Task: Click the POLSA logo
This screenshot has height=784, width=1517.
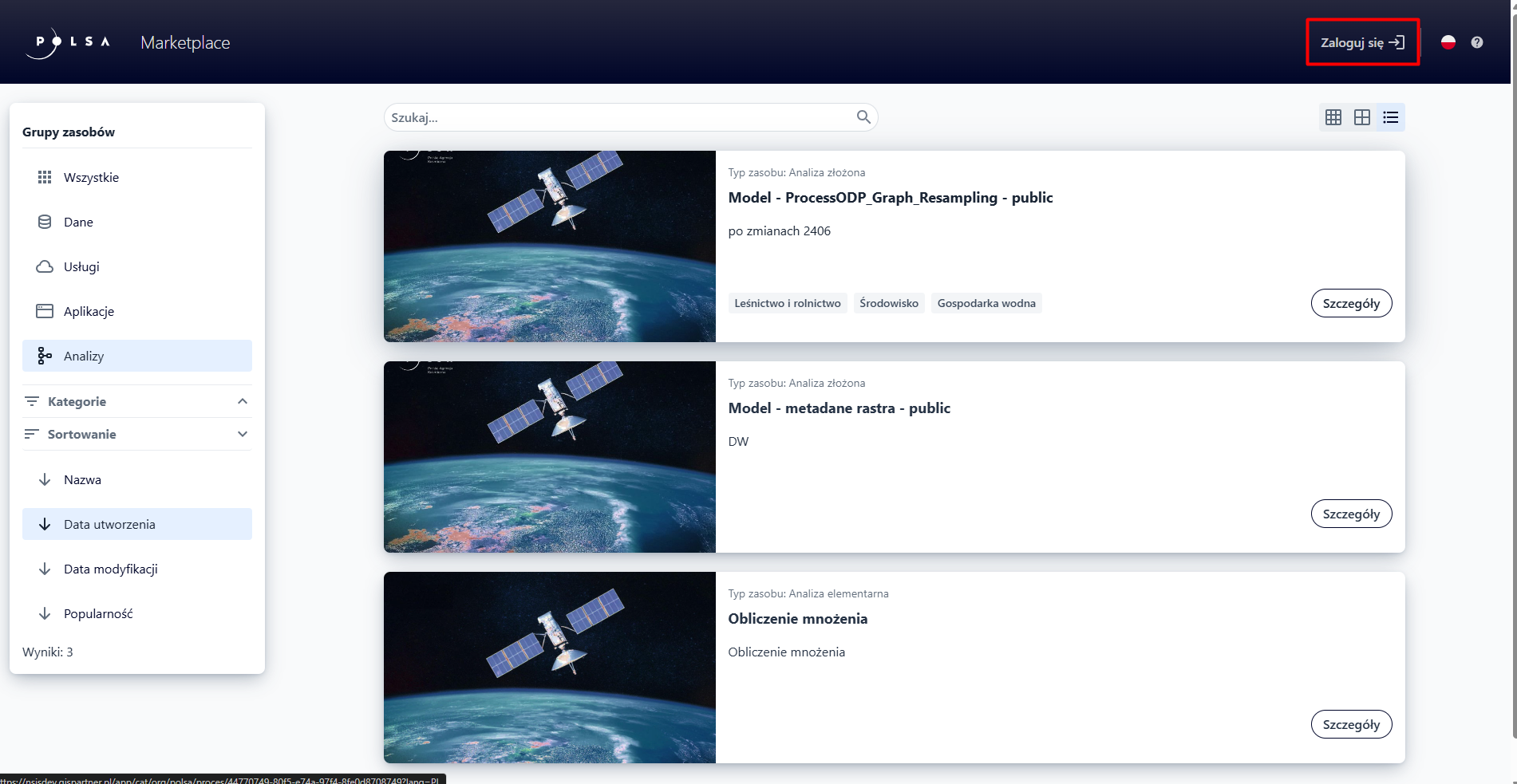Action: tap(67, 42)
